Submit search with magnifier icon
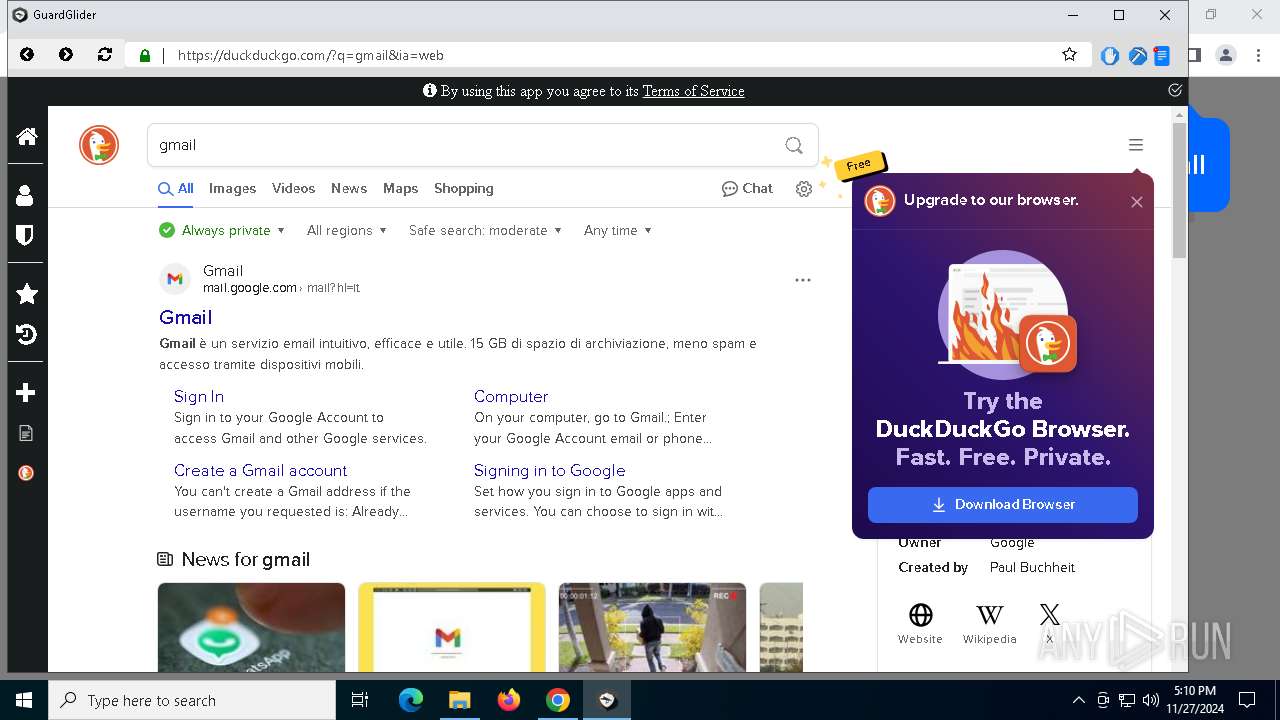Viewport: 1280px width, 720px height. 794,145
